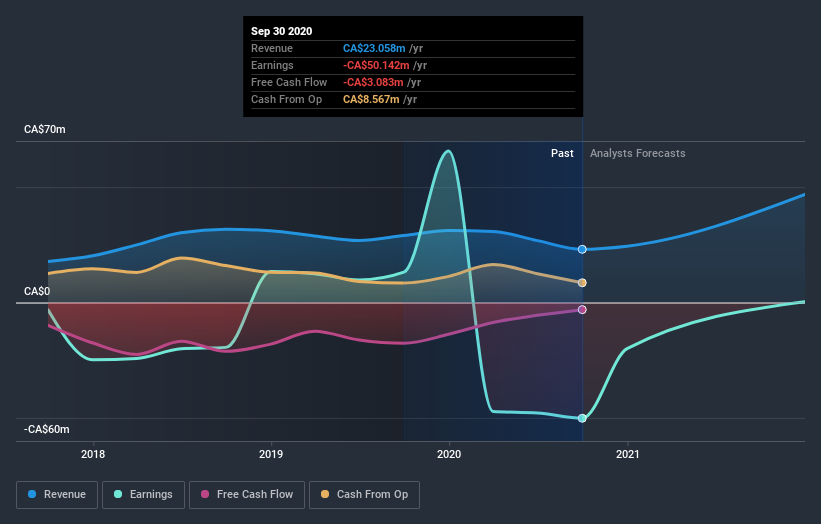The image size is (821, 524).
Task: Click the -CA$60m y-axis label
Action: [47, 429]
